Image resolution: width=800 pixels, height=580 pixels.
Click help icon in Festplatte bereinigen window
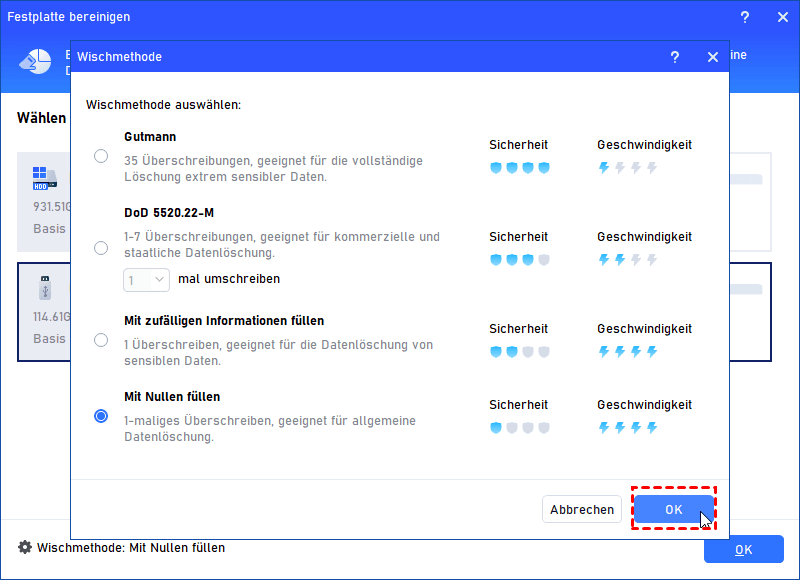[744, 18]
